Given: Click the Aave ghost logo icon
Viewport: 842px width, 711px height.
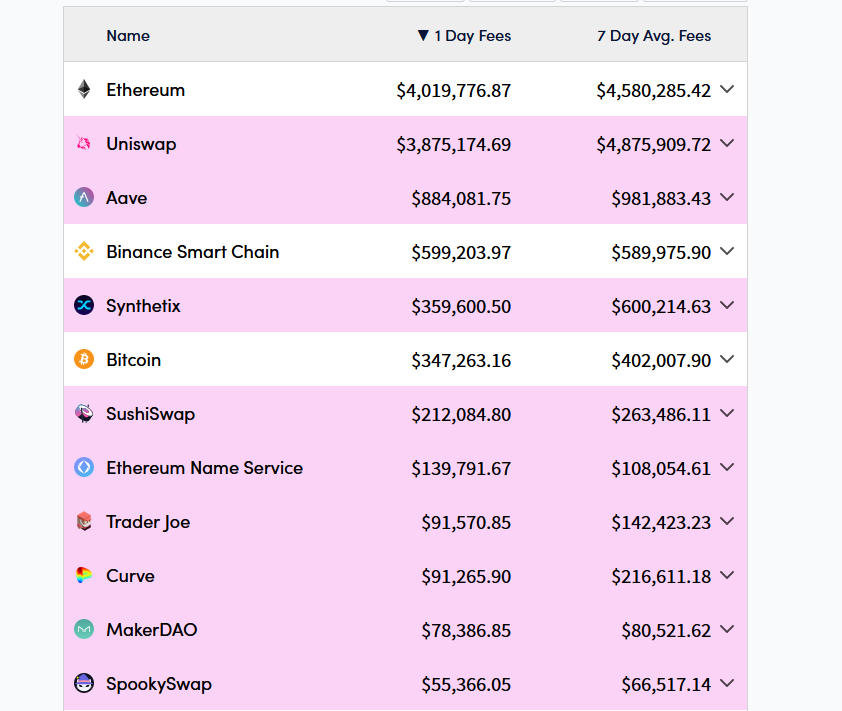Looking at the screenshot, I should [x=84, y=197].
